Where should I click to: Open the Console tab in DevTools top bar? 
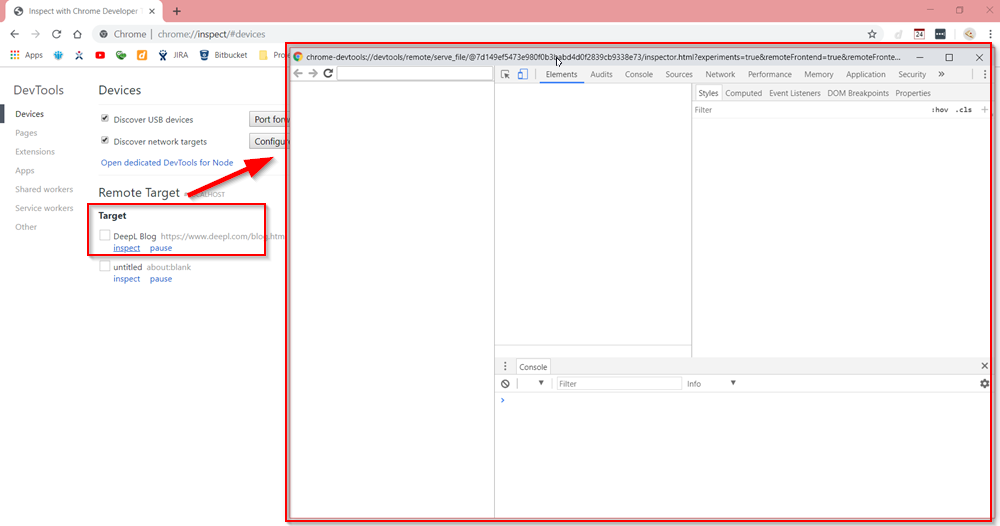click(x=638, y=75)
